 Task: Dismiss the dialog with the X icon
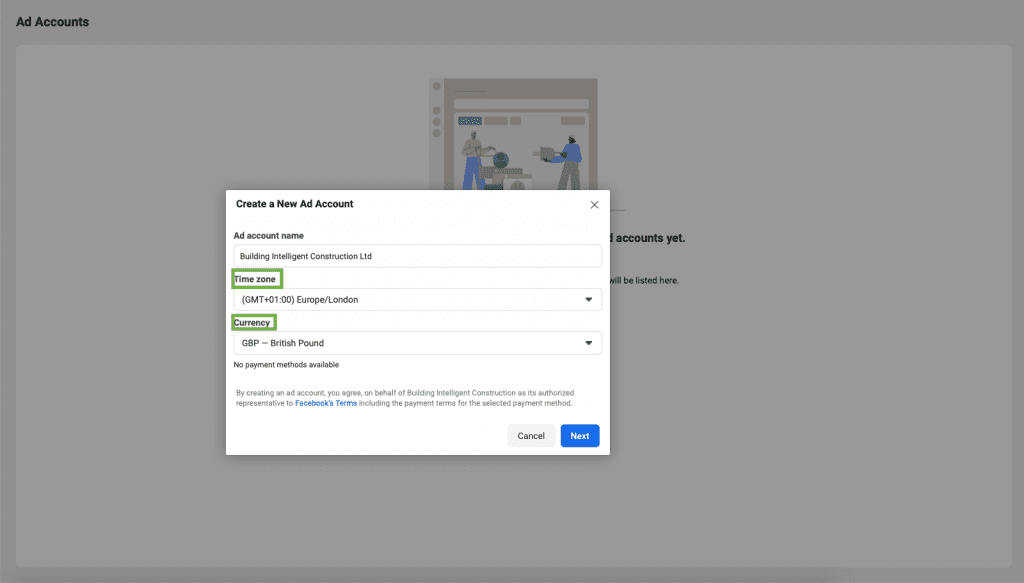[594, 204]
